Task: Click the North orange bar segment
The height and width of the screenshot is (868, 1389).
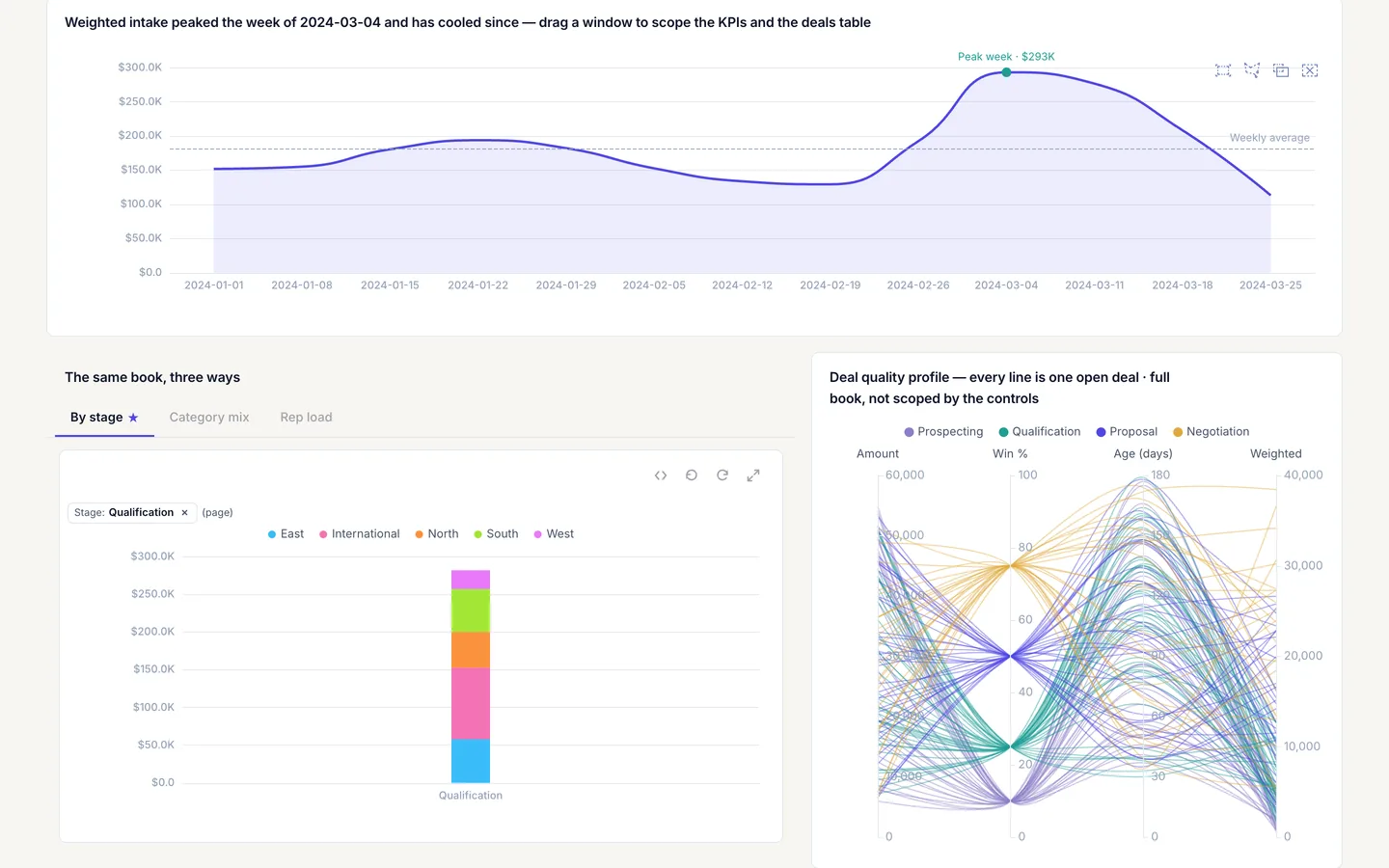Action: [x=471, y=650]
